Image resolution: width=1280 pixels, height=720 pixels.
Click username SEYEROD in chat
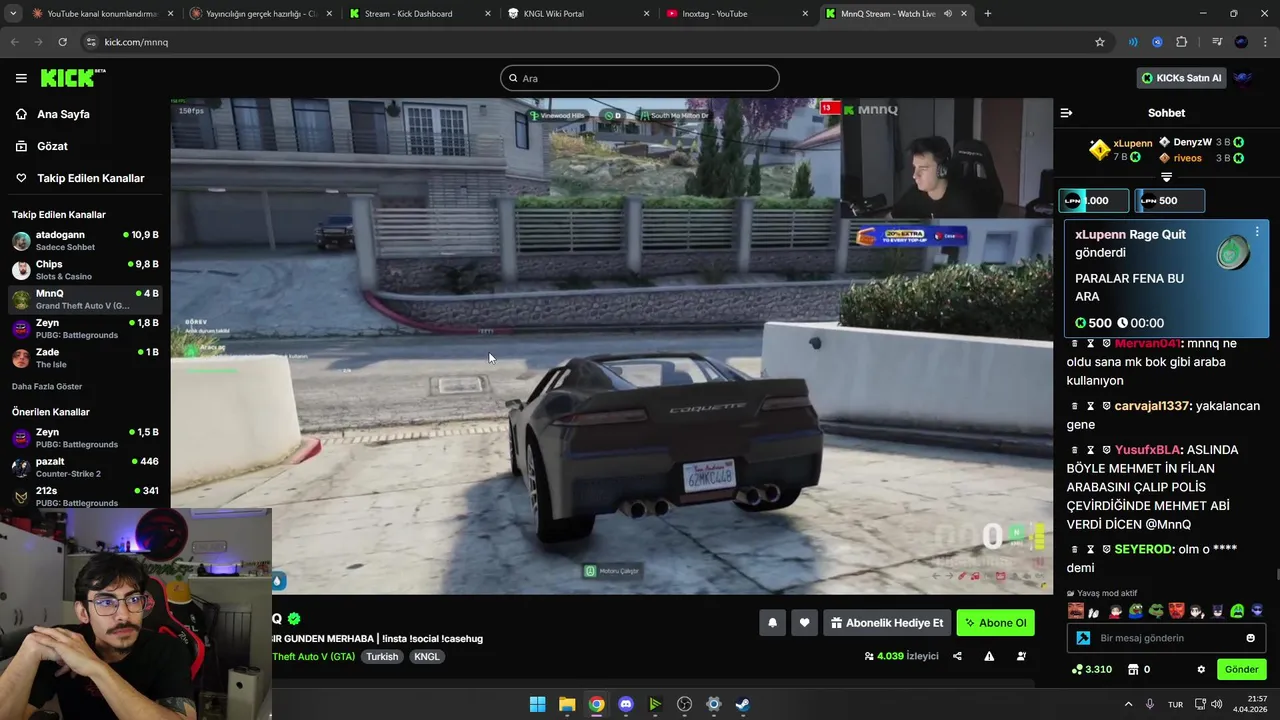(x=1144, y=549)
